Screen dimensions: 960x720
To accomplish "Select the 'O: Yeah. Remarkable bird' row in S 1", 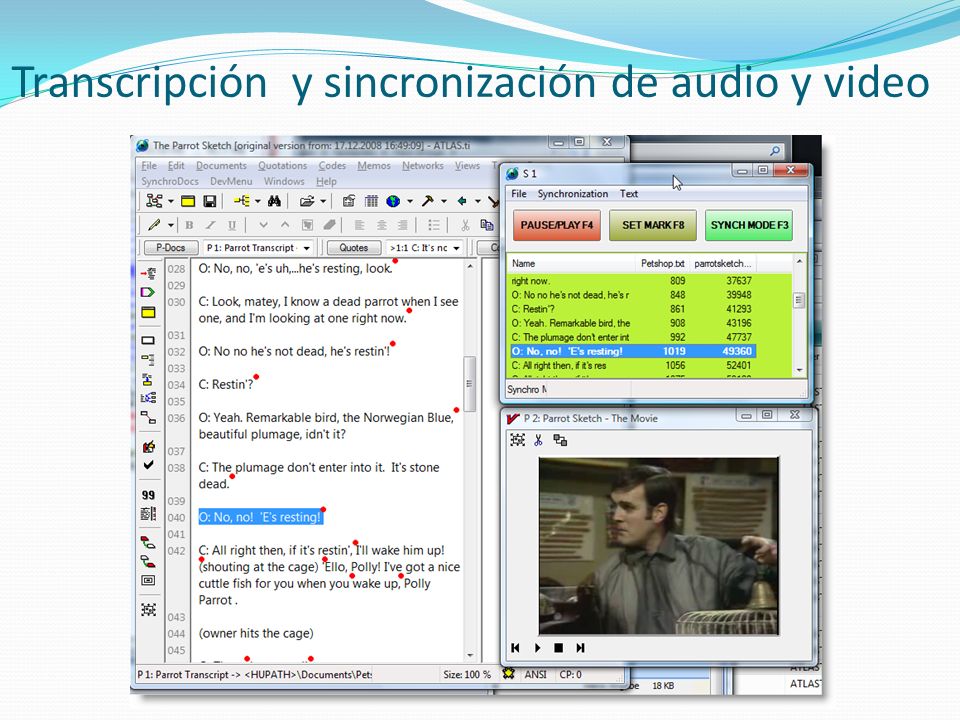I will (x=631, y=323).
